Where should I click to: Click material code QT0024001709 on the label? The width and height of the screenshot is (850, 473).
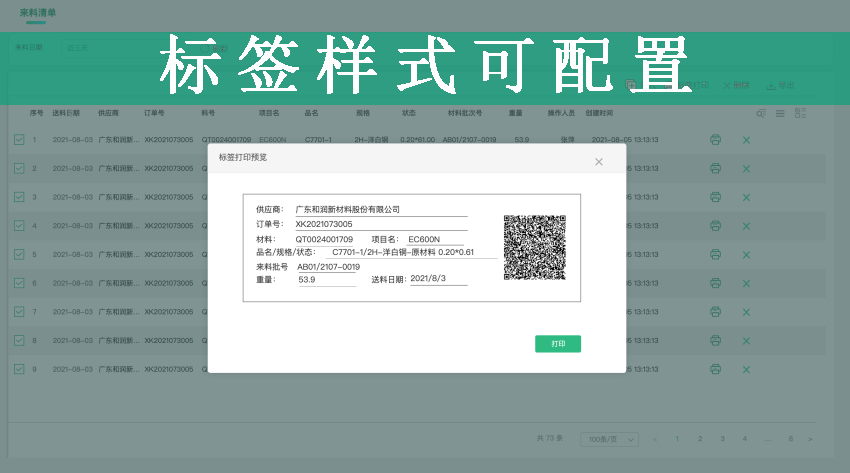coord(324,239)
